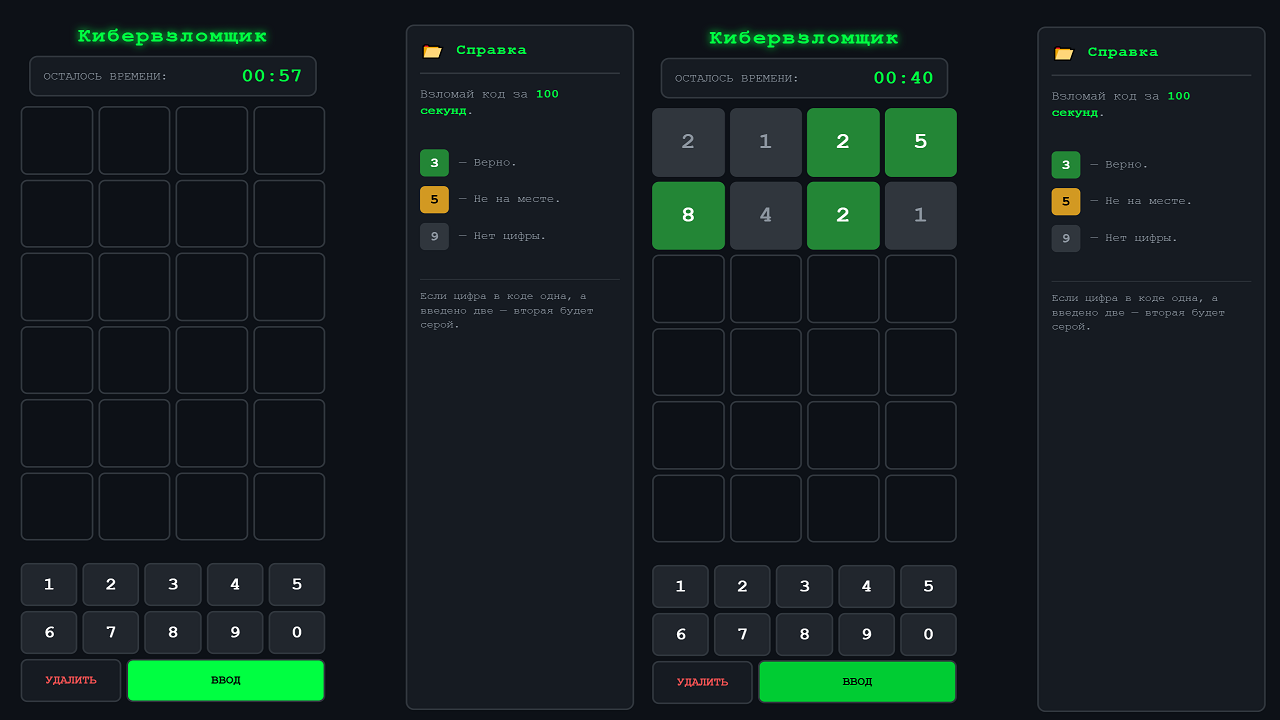The height and width of the screenshot is (720, 1280).
Task: Click the yellow «Не на месте» legend badge in the right help panel
Action: click(1066, 201)
